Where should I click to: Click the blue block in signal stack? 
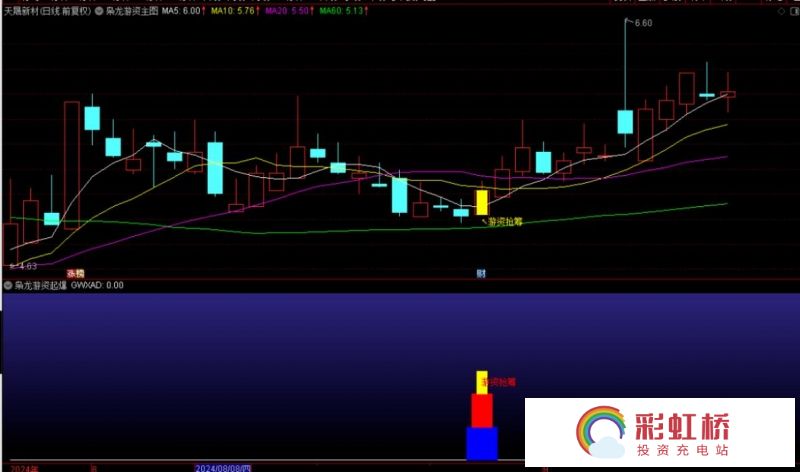481,442
